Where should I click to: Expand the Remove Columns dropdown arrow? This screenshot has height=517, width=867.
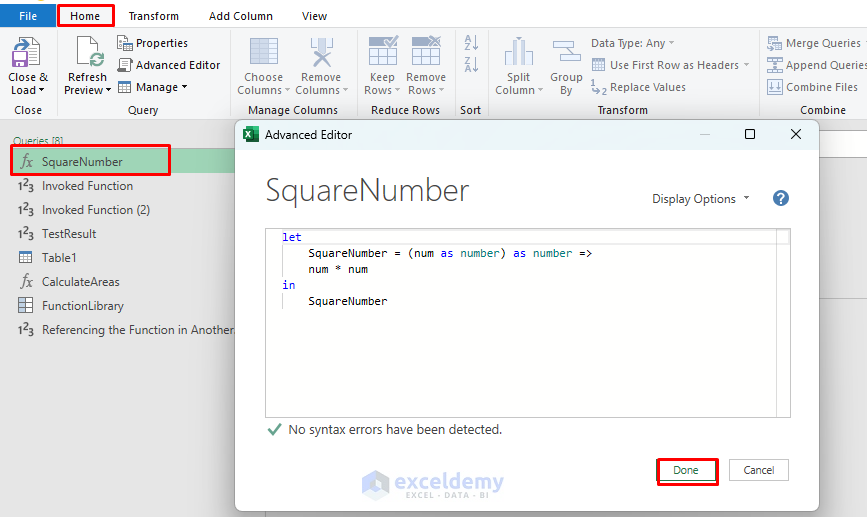point(346,90)
